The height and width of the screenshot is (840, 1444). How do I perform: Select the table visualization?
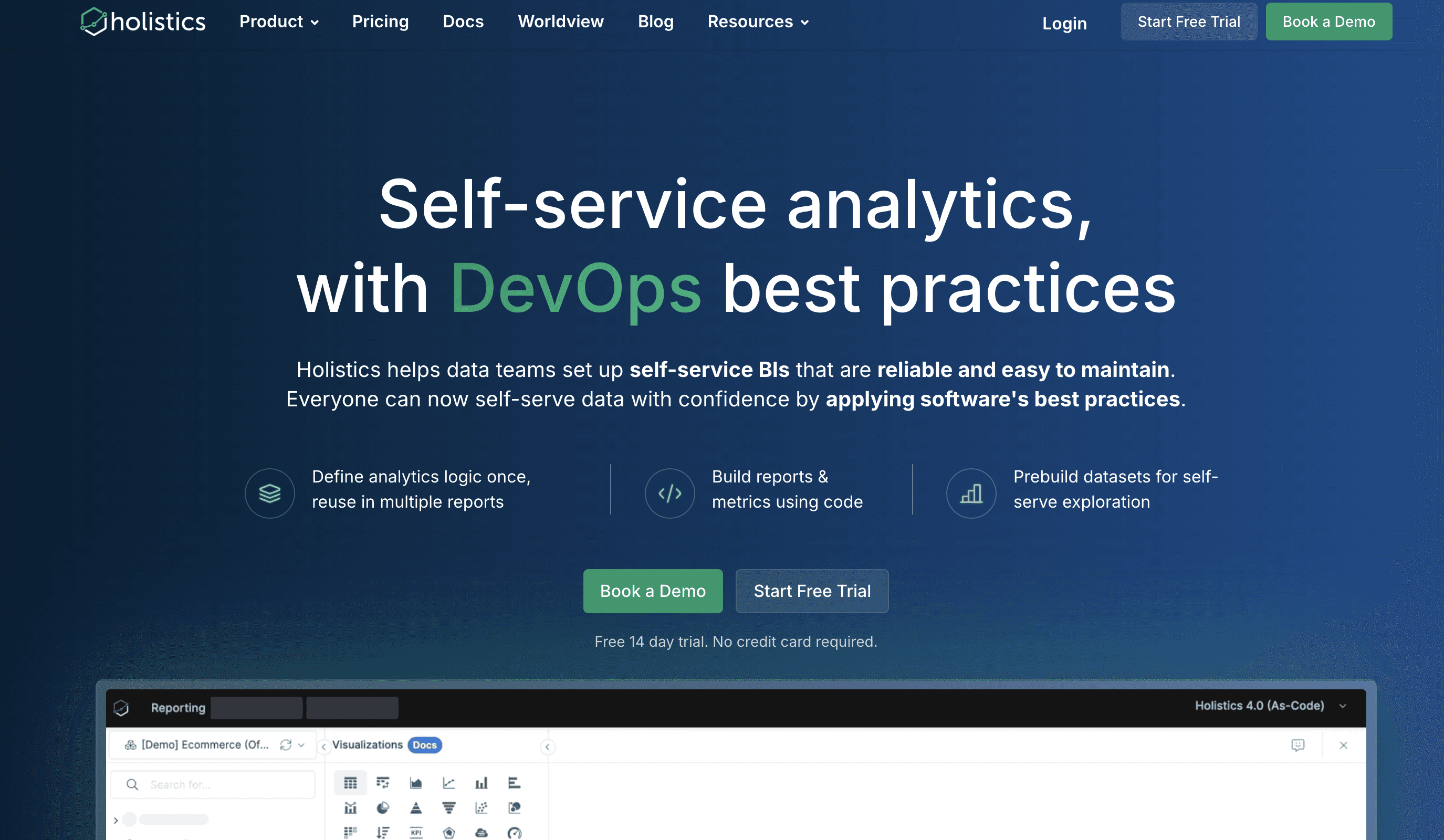point(350,783)
